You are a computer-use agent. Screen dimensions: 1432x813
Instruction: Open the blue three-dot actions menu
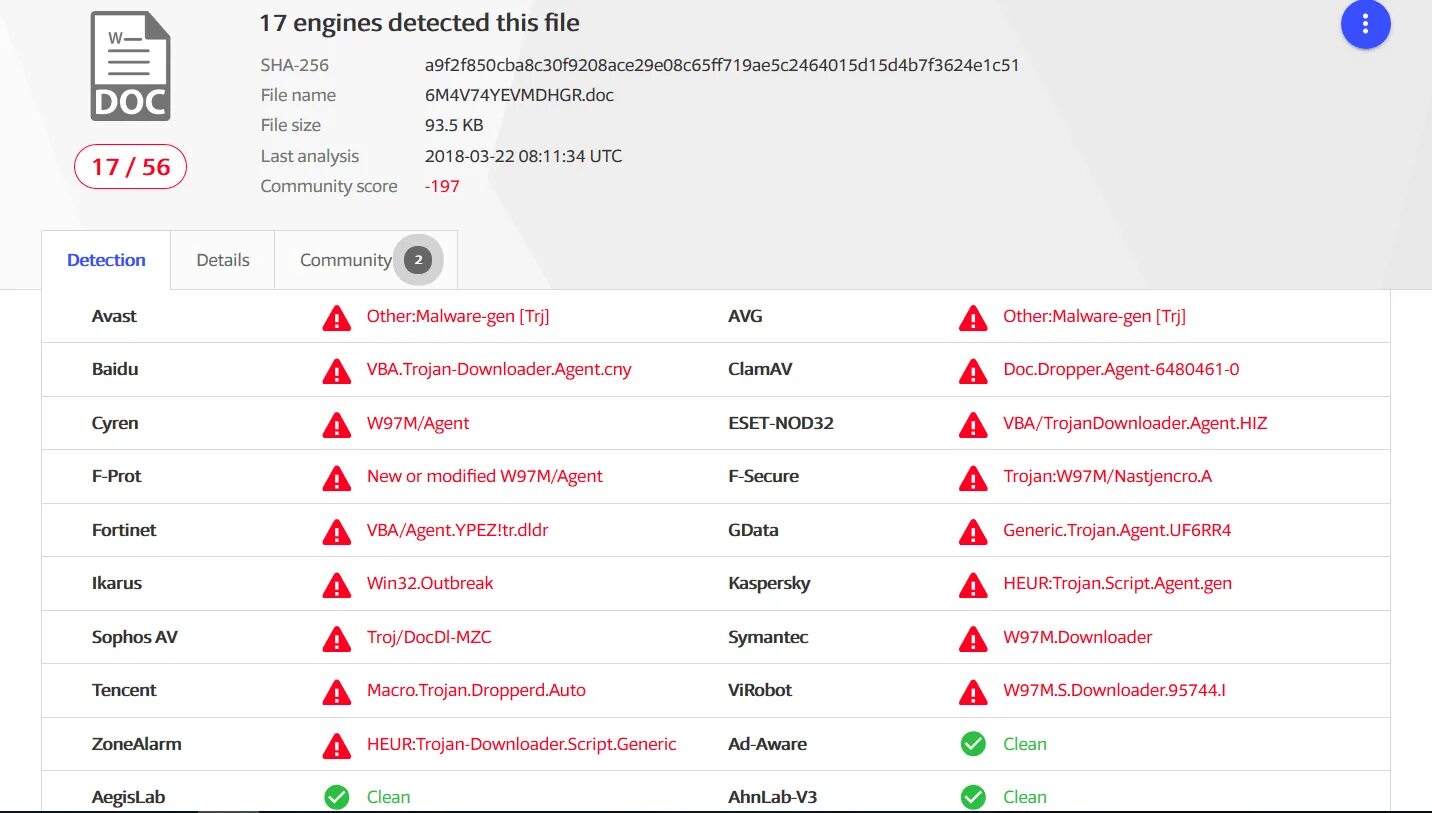pyautogui.click(x=1365, y=23)
